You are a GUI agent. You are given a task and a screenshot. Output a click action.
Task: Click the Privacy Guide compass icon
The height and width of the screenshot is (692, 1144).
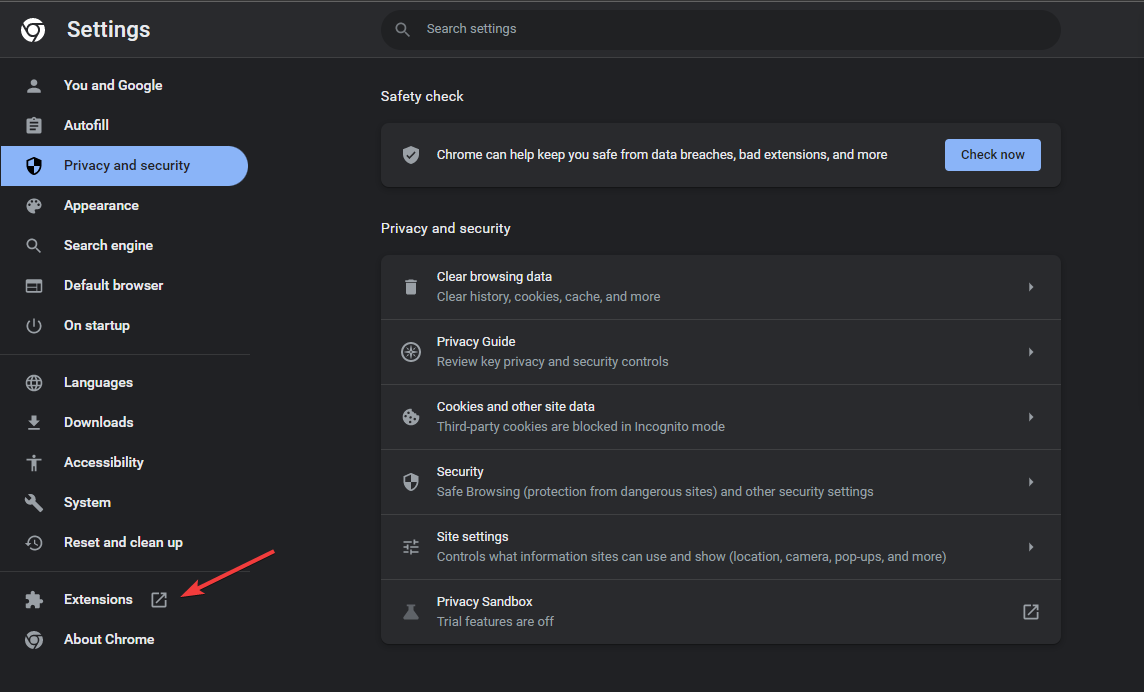pyautogui.click(x=411, y=352)
